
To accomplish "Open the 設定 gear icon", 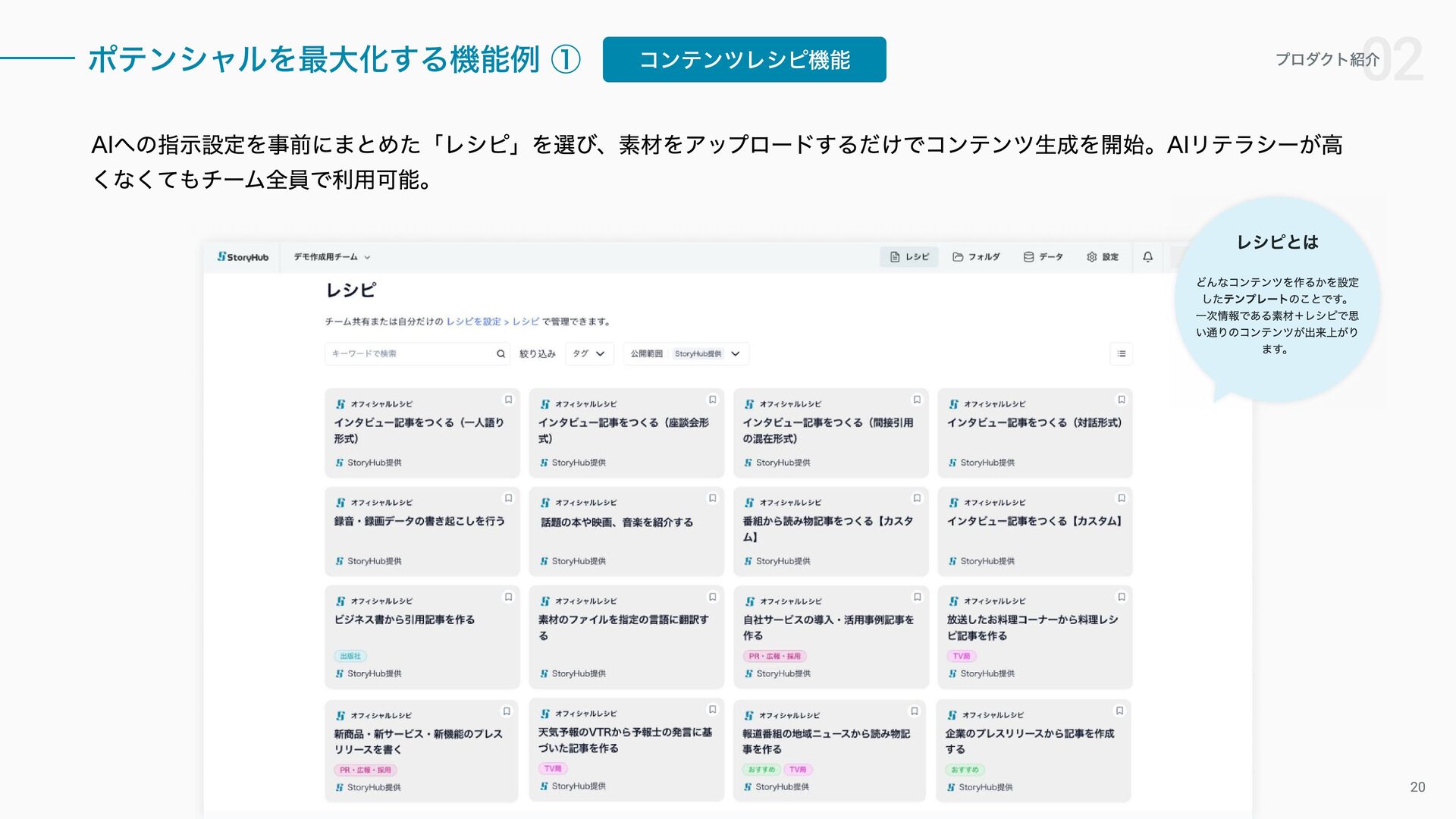I will point(1092,257).
